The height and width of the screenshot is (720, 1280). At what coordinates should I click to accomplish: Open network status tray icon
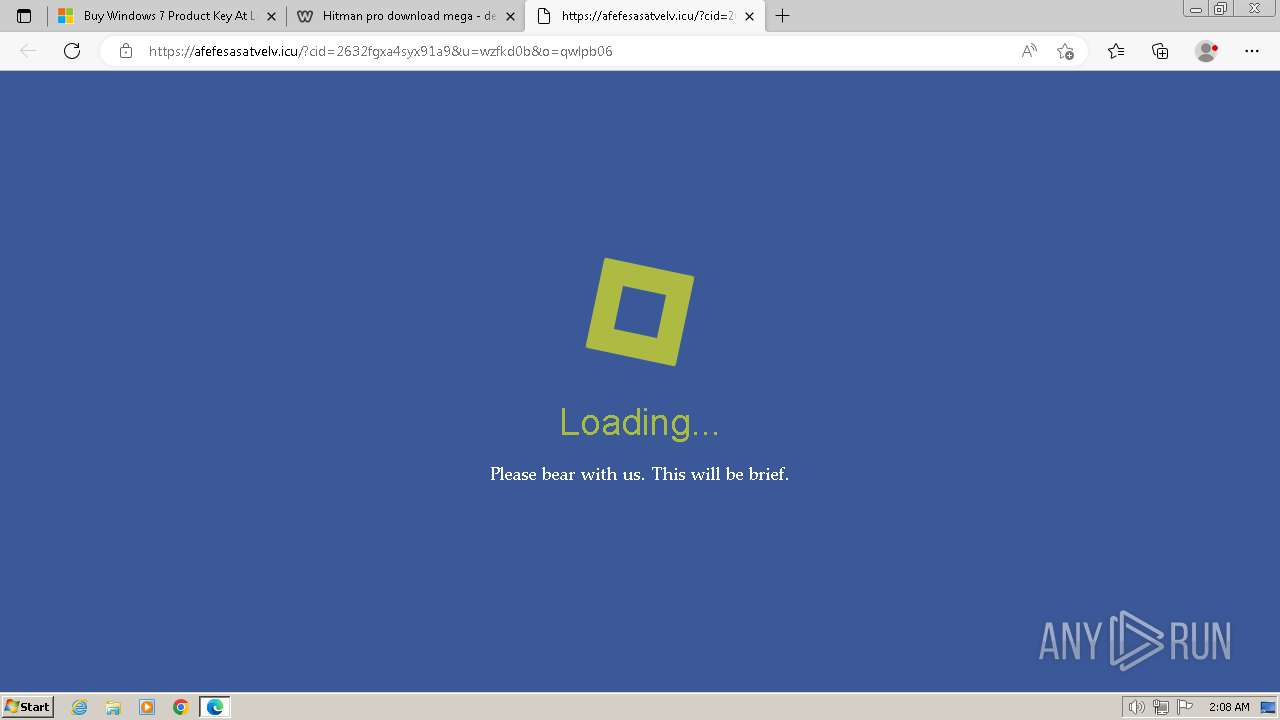point(1161,707)
